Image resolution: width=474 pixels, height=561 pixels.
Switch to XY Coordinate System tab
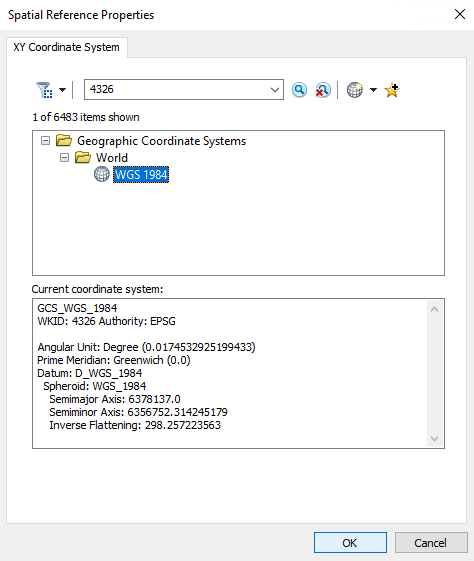coord(67,47)
